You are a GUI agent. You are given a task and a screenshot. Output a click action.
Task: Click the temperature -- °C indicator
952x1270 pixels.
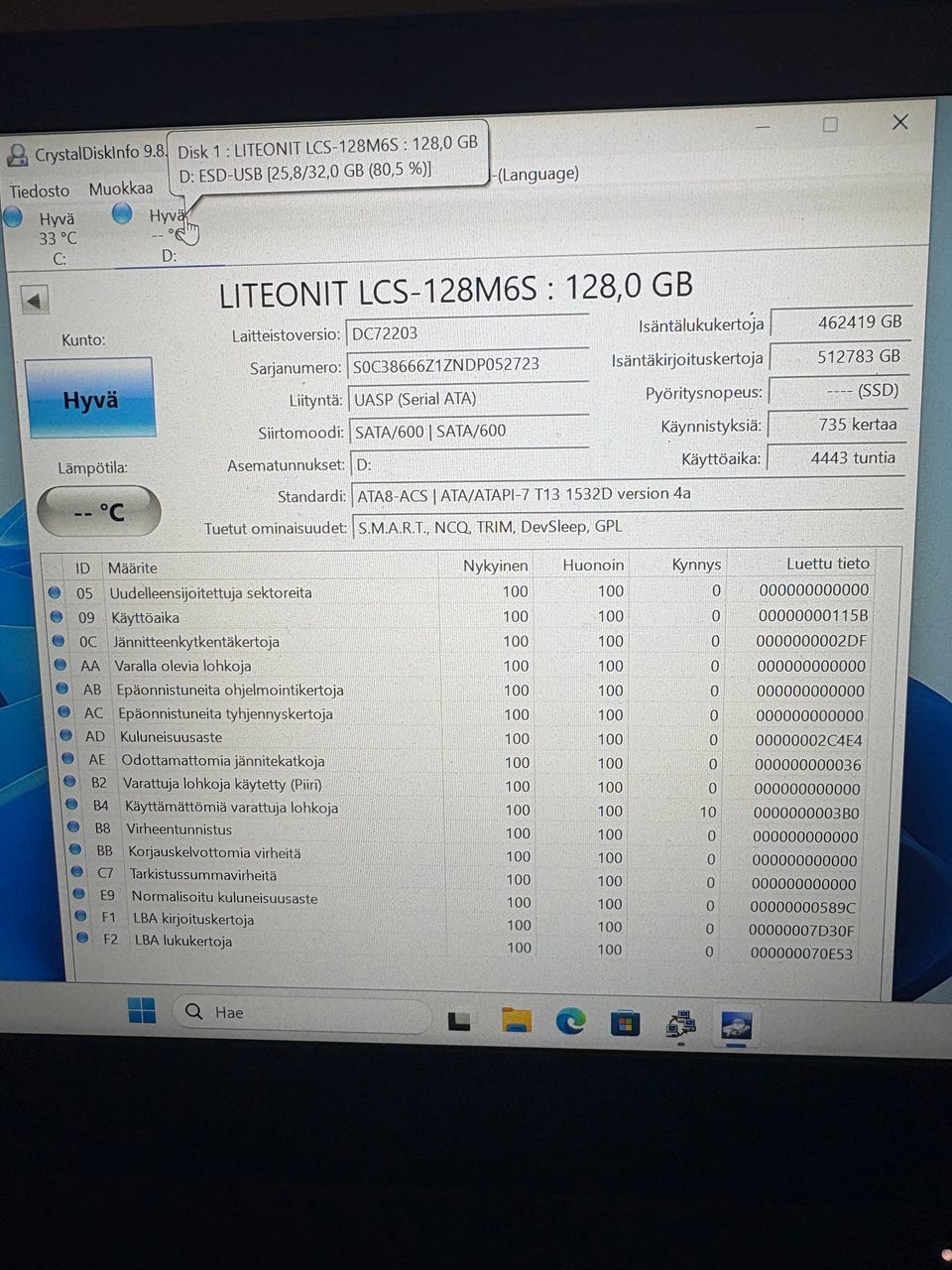pos(98,512)
